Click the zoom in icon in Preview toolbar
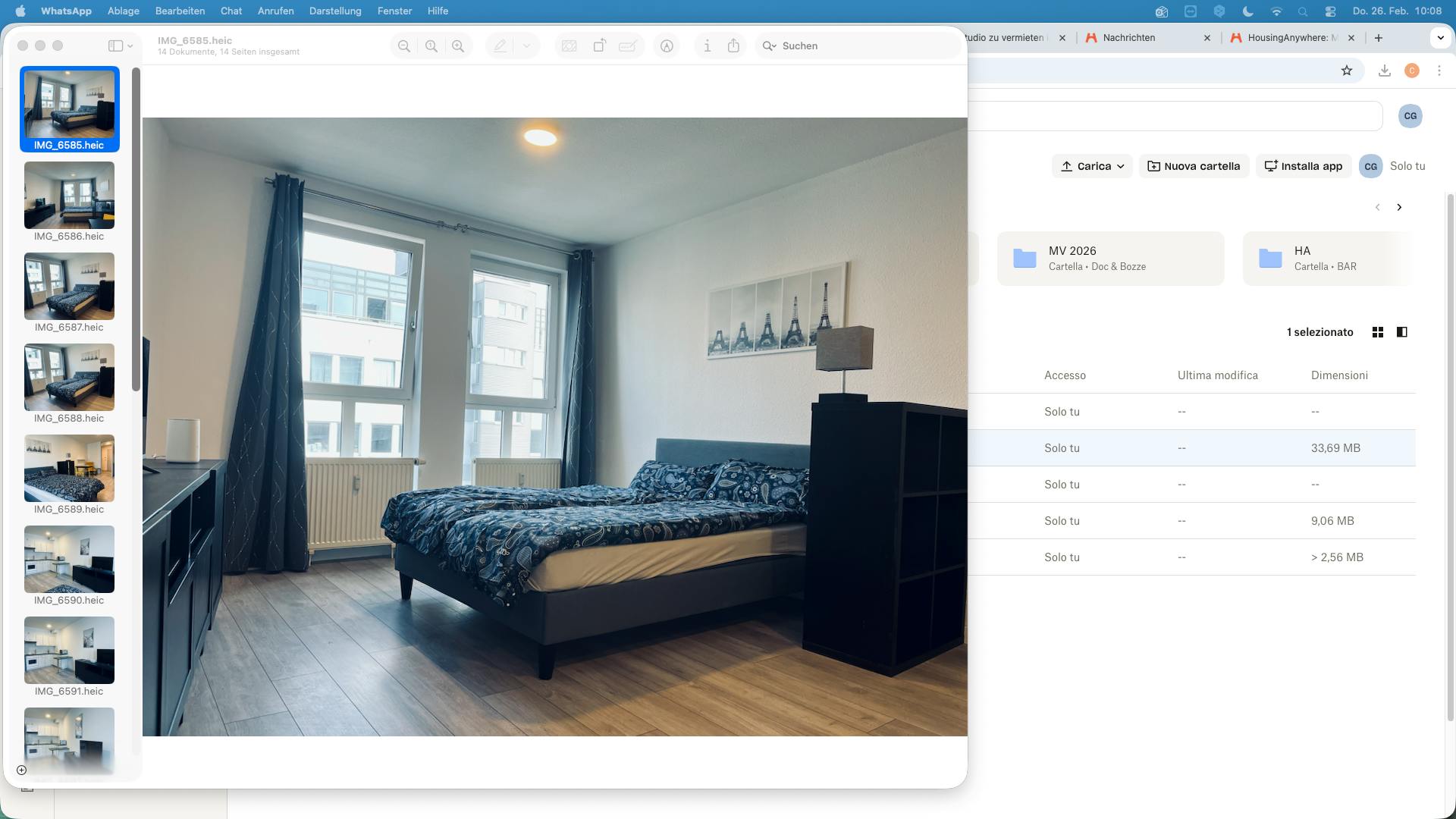This screenshot has width=1456, height=819. pos(459,45)
